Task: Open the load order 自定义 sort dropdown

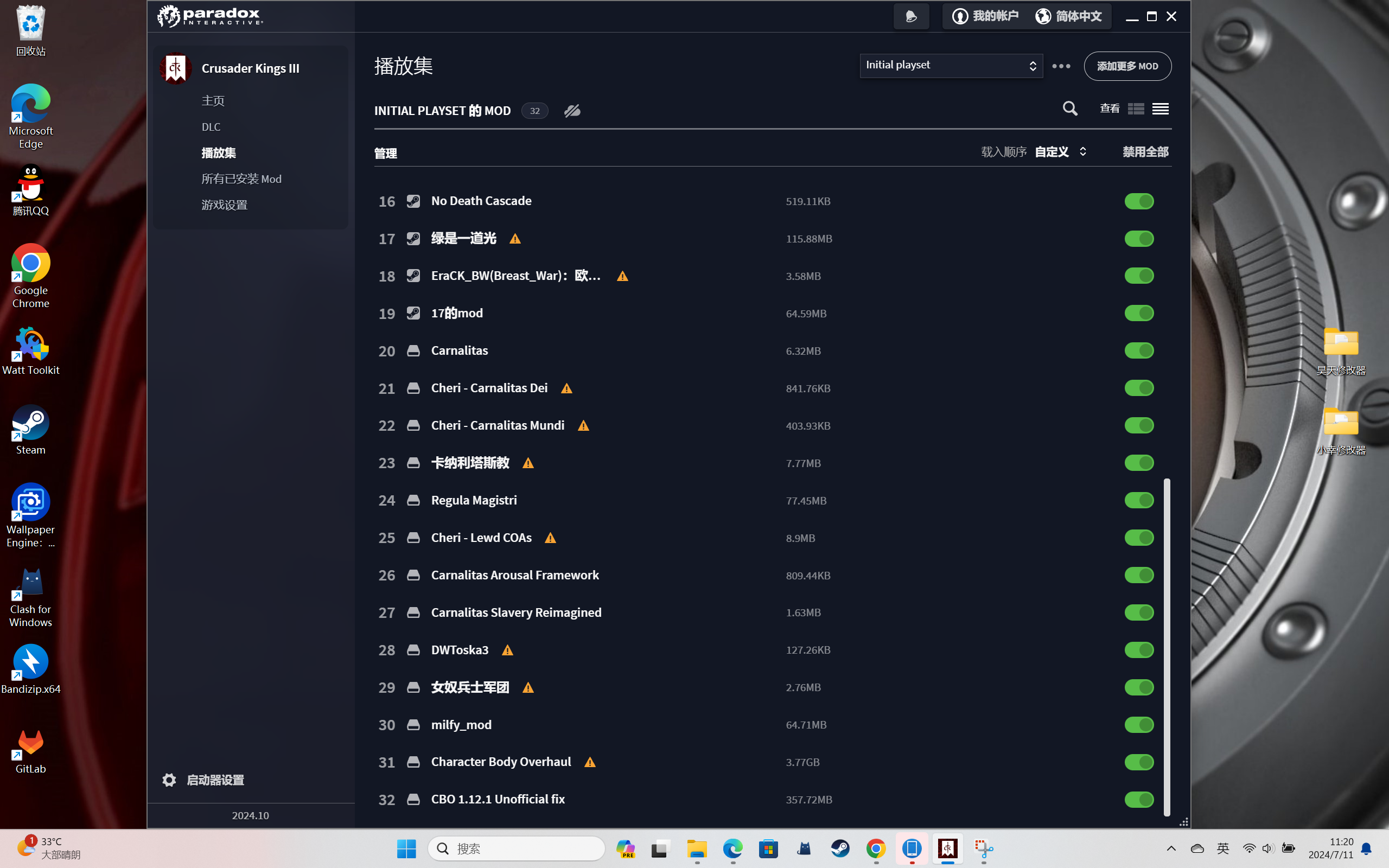Action: pos(1060,151)
